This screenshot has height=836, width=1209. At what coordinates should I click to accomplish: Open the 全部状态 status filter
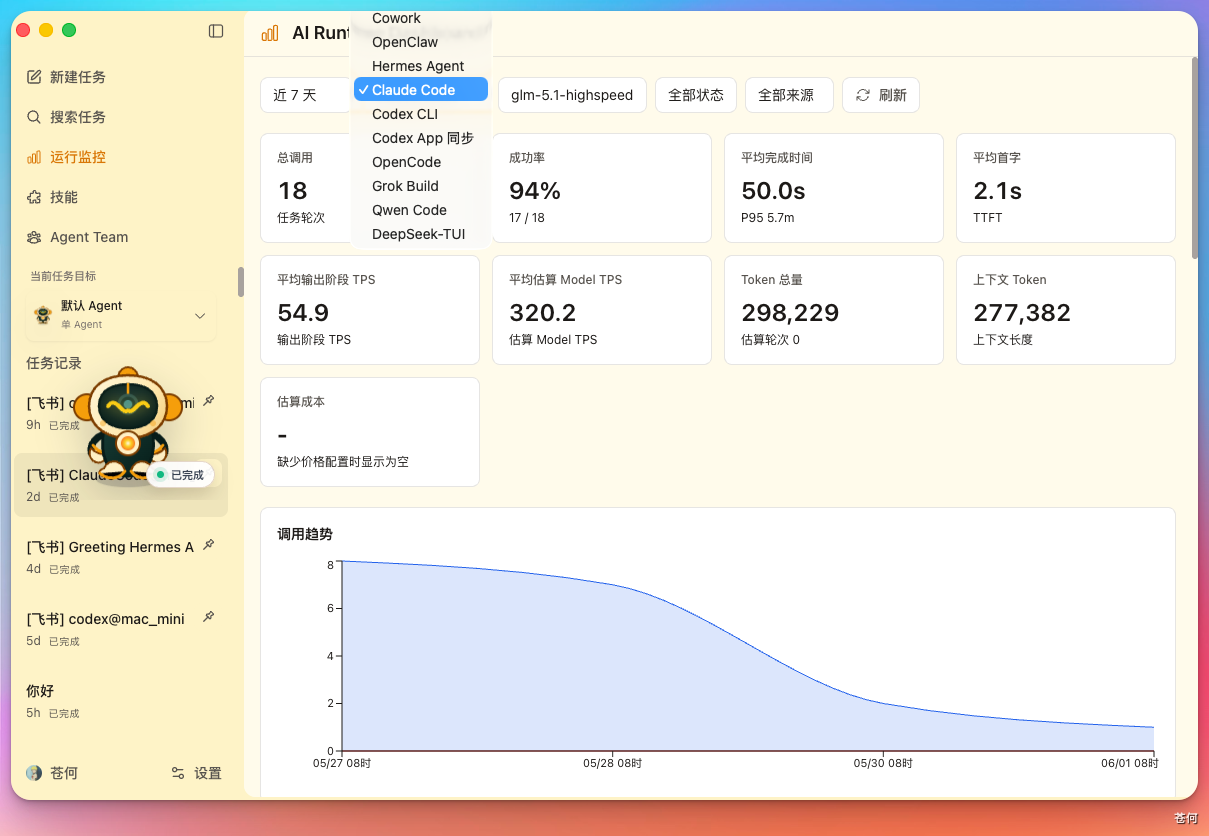(696, 95)
